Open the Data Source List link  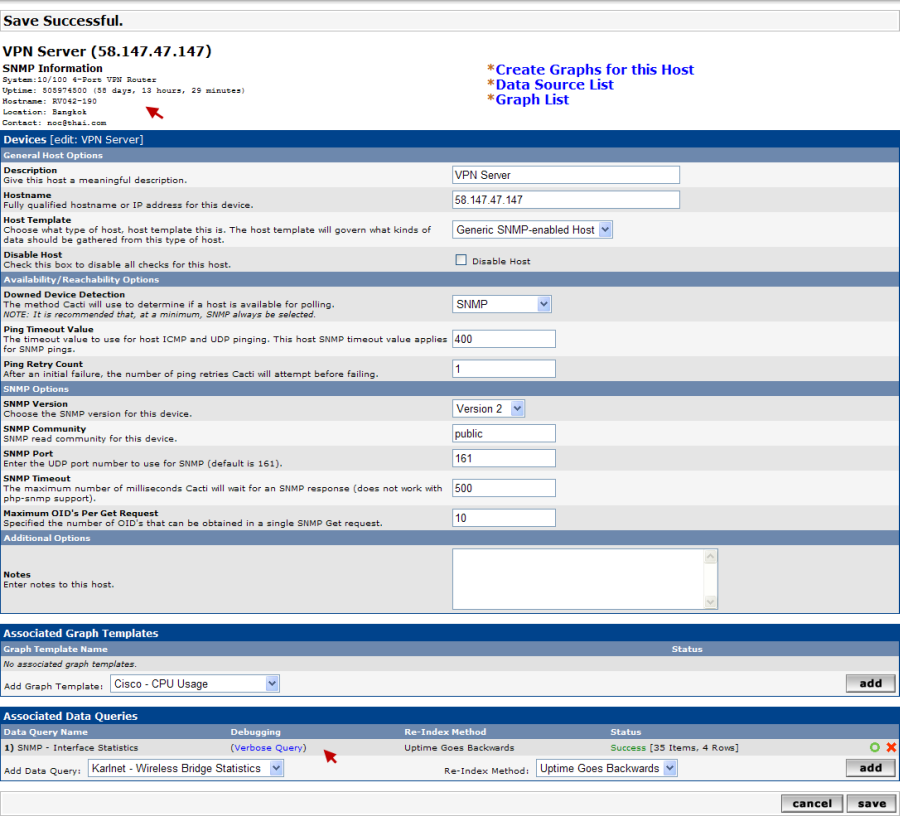tap(554, 85)
